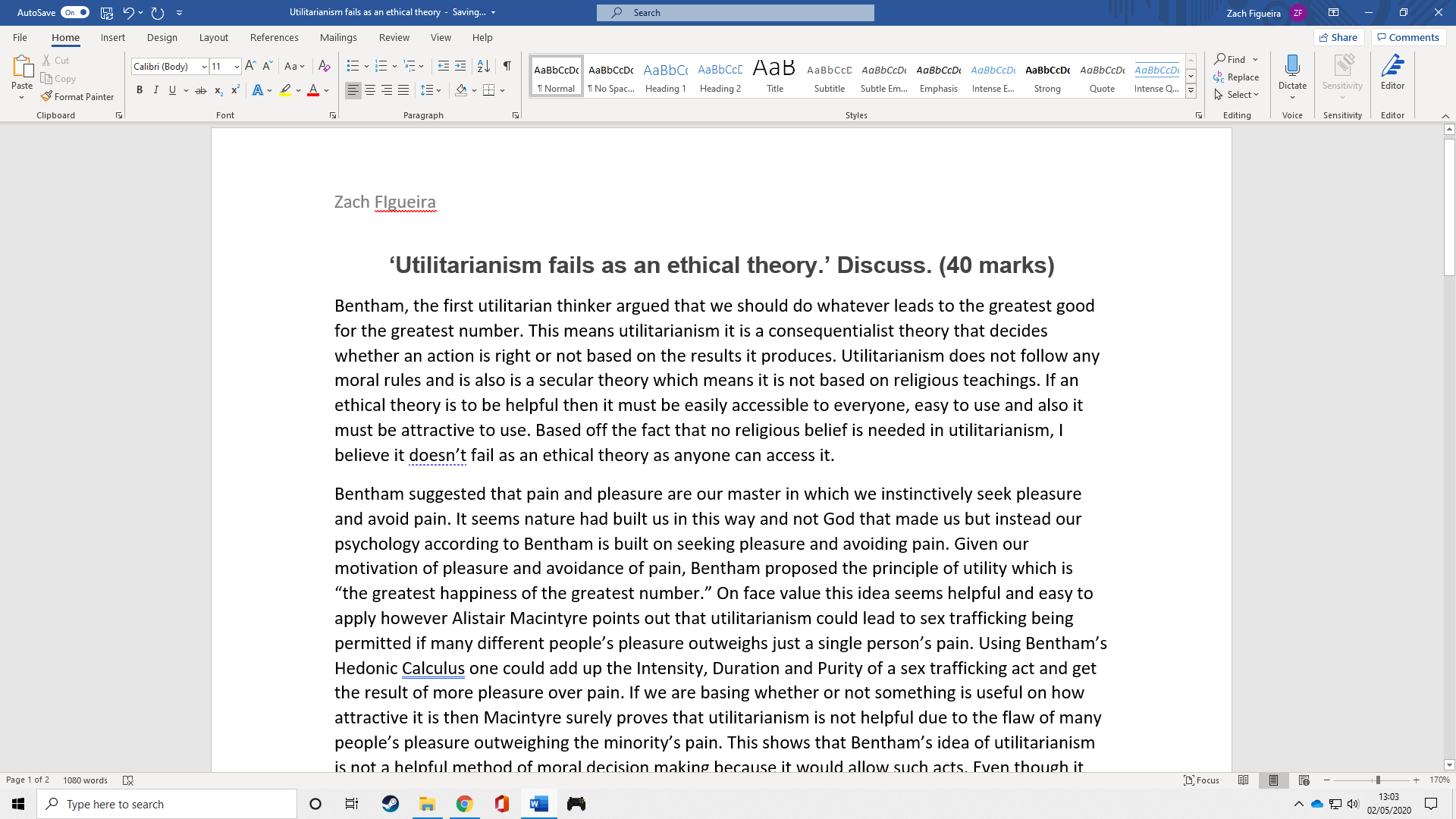Toggle the AutoSave switch
1456x819 pixels.
point(75,12)
